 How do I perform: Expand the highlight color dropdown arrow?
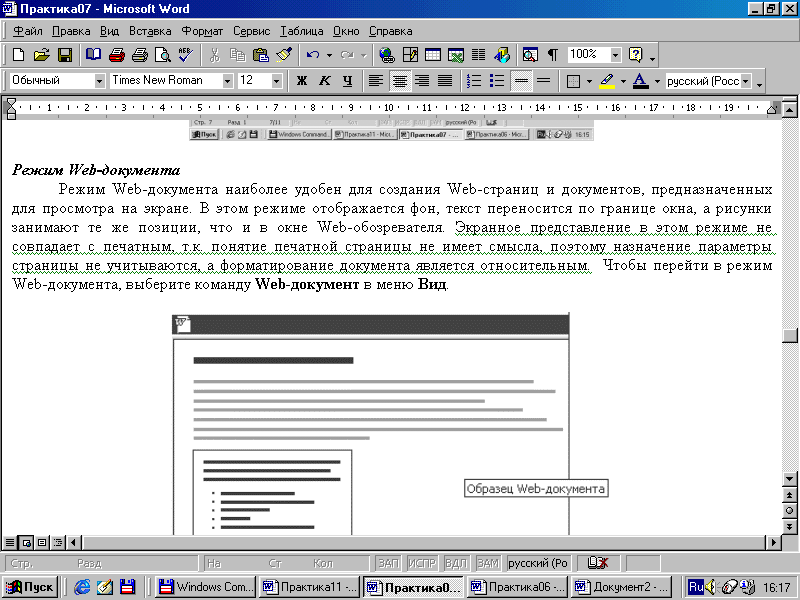(x=623, y=81)
